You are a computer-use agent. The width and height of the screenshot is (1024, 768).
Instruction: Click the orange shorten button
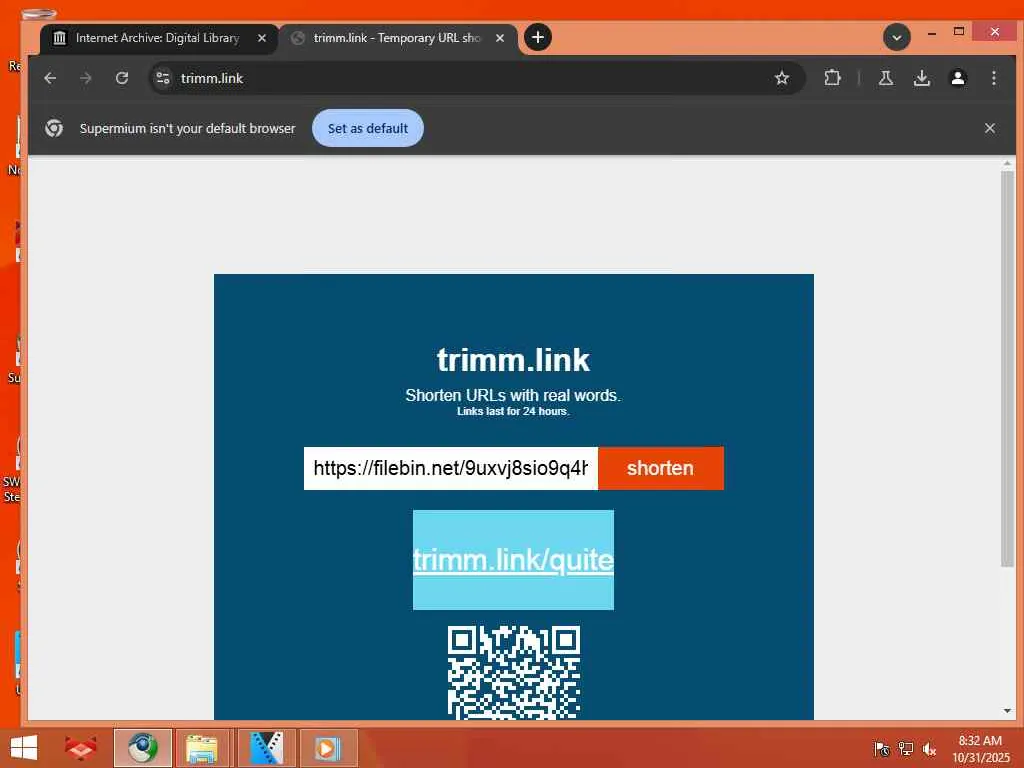(x=660, y=468)
